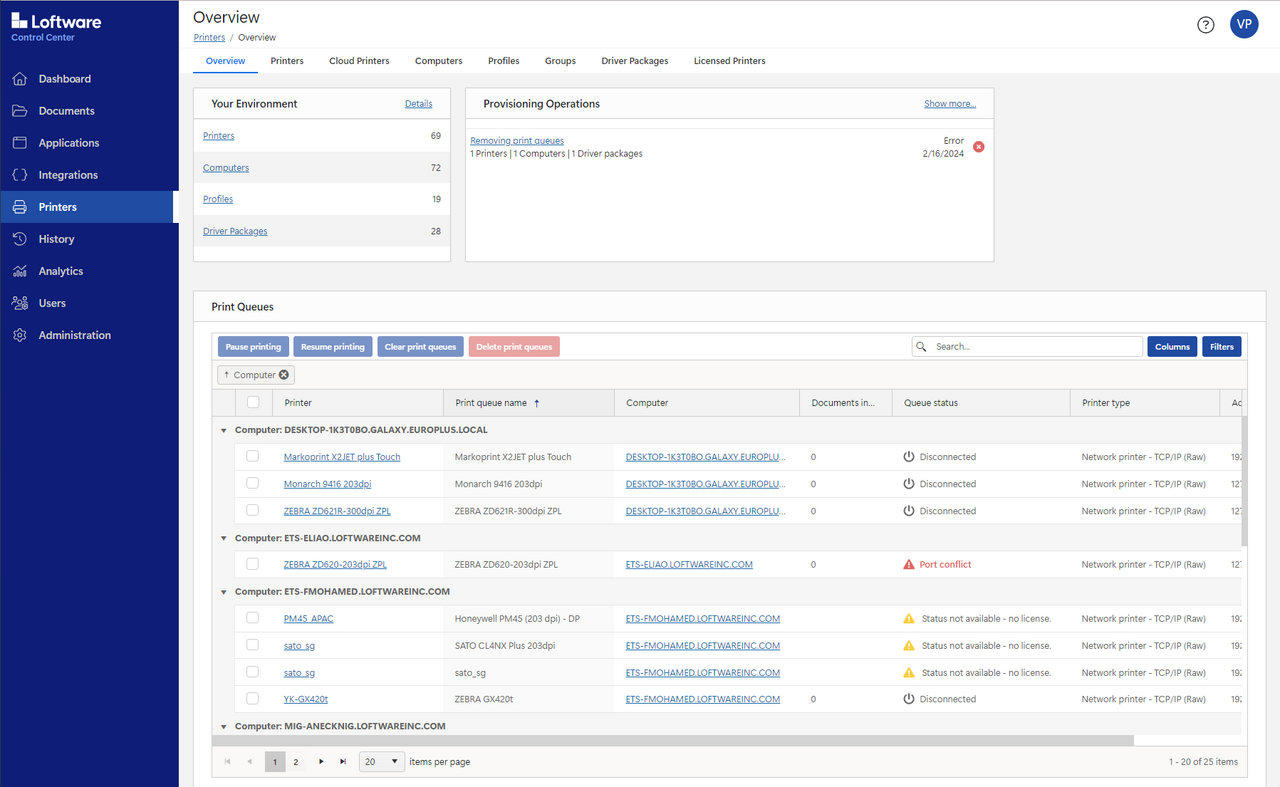The width and height of the screenshot is (1280, 787).
Task: Click the Pause printing button
Action: point(253,346)
